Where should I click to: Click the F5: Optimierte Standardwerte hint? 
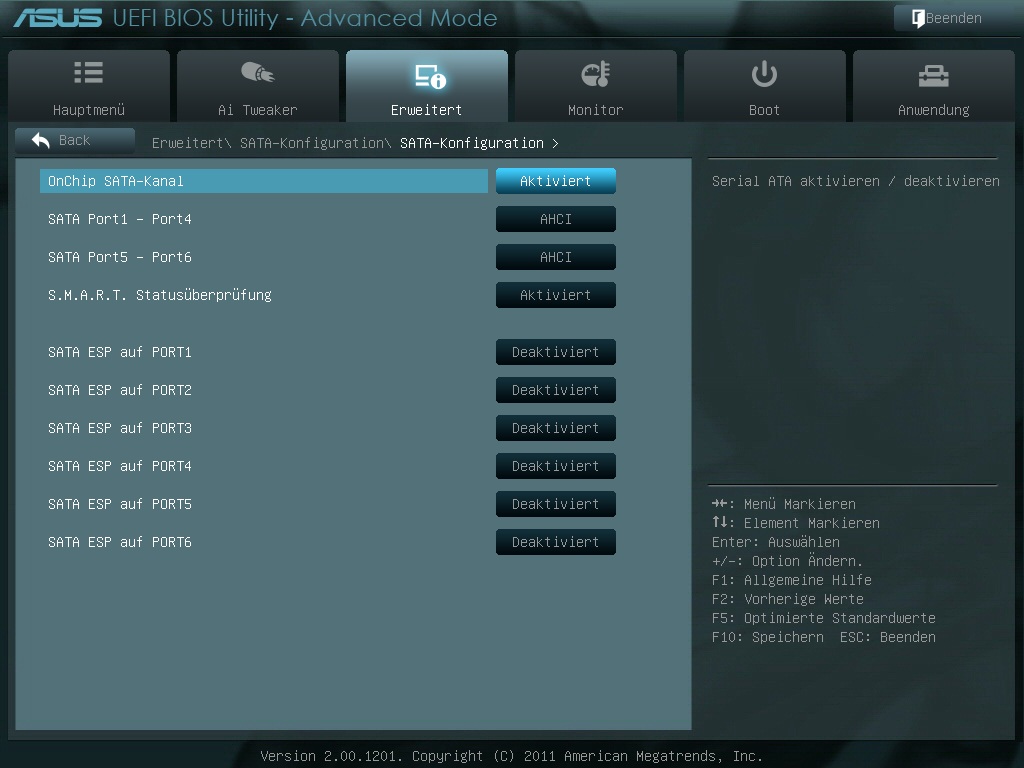pos(824,618)
